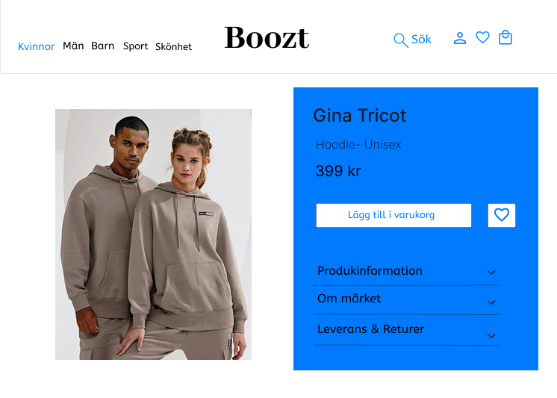Viewport: 557px width, 398px height.
Task: Click the search magnifier icon
Action: coord(400,40)
